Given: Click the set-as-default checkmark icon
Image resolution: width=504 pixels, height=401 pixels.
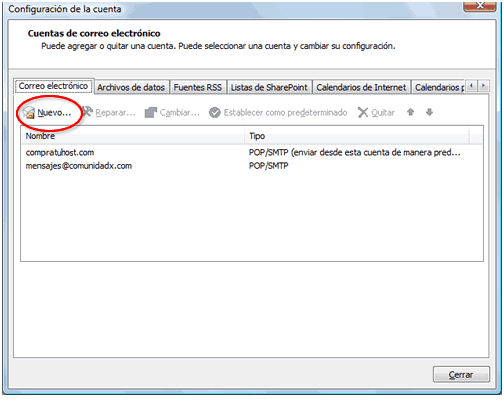Looking at the screenshot, I should [x=215, y=113].
